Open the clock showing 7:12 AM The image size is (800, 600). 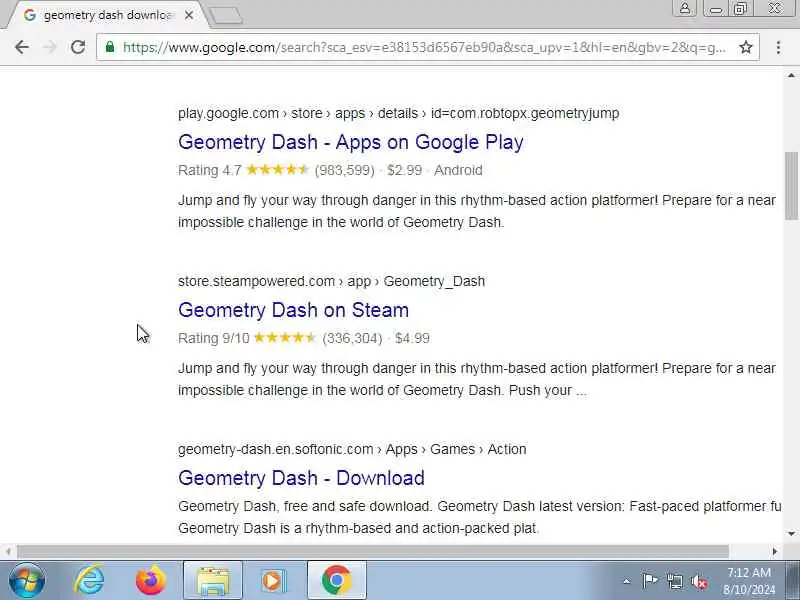pyautogui.click(x=748, y=581)
